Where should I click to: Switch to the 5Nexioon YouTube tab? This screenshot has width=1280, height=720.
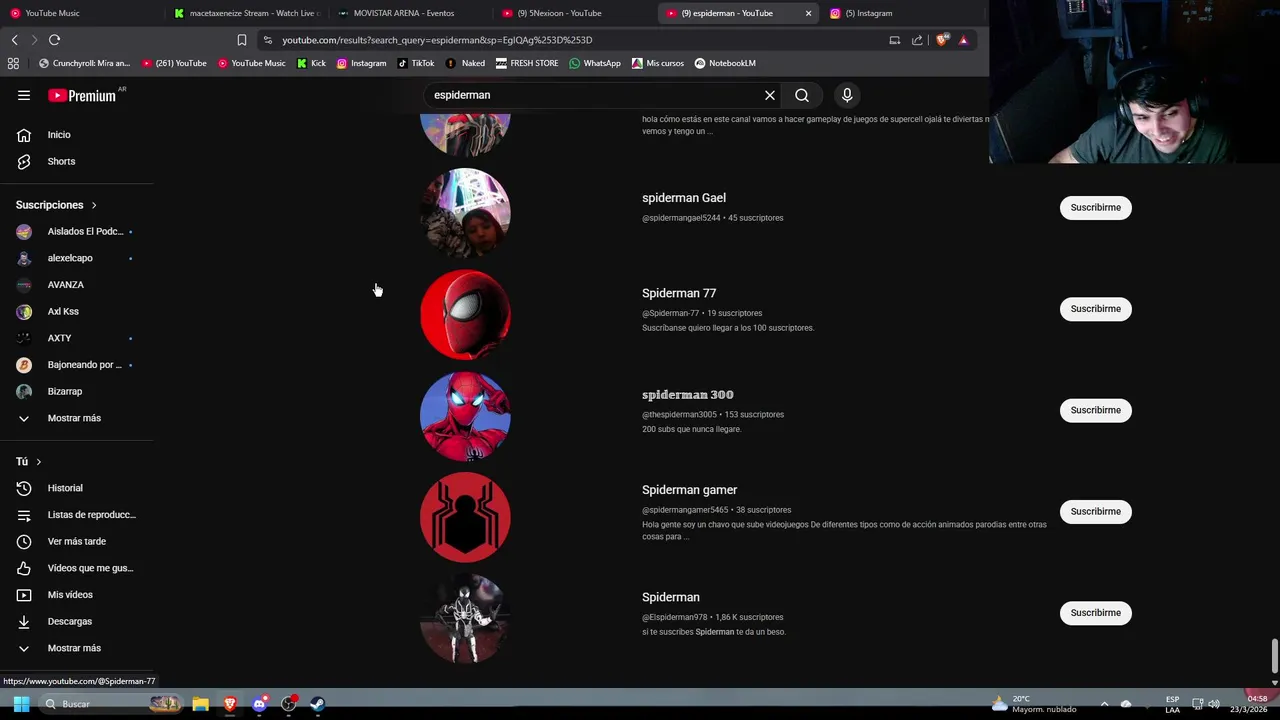click(575, 13)
